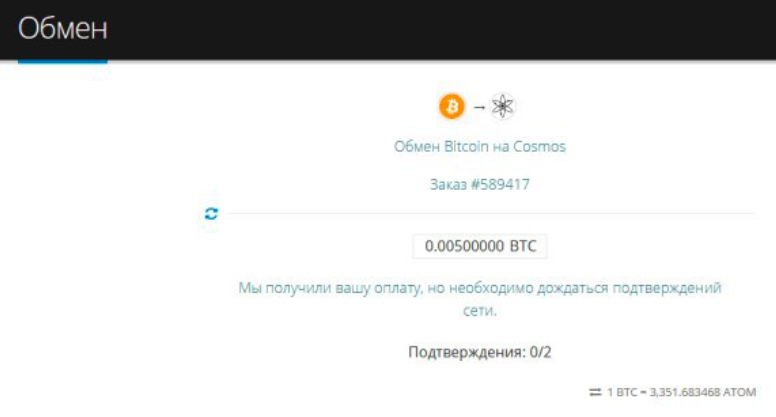The height and width of the screenshot is (417, 776).
Task: Click the blue refresh arrows icon
Action: click(211, 214)
